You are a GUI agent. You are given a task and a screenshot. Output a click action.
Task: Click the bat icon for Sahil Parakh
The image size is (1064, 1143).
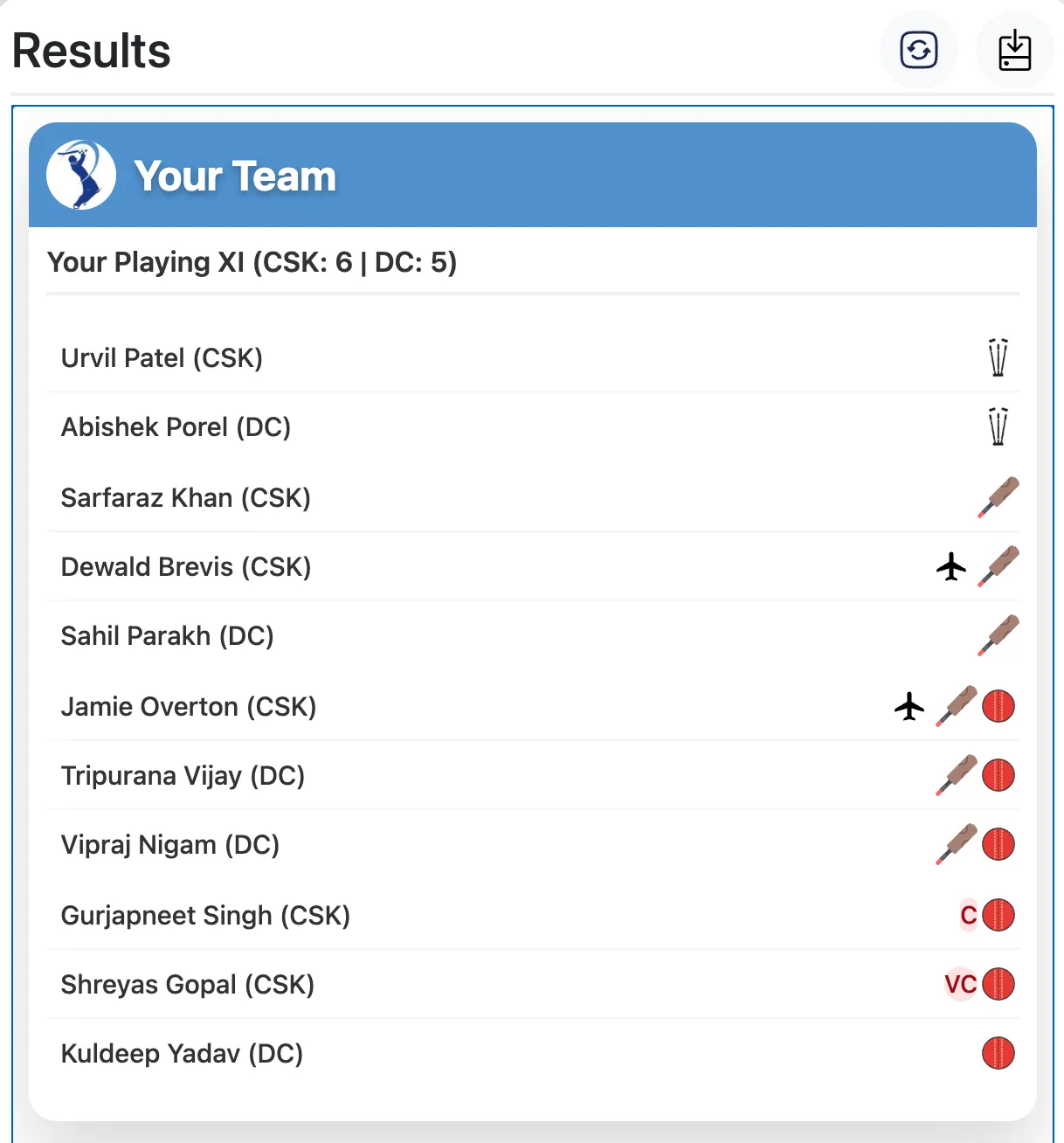[998, 635]
